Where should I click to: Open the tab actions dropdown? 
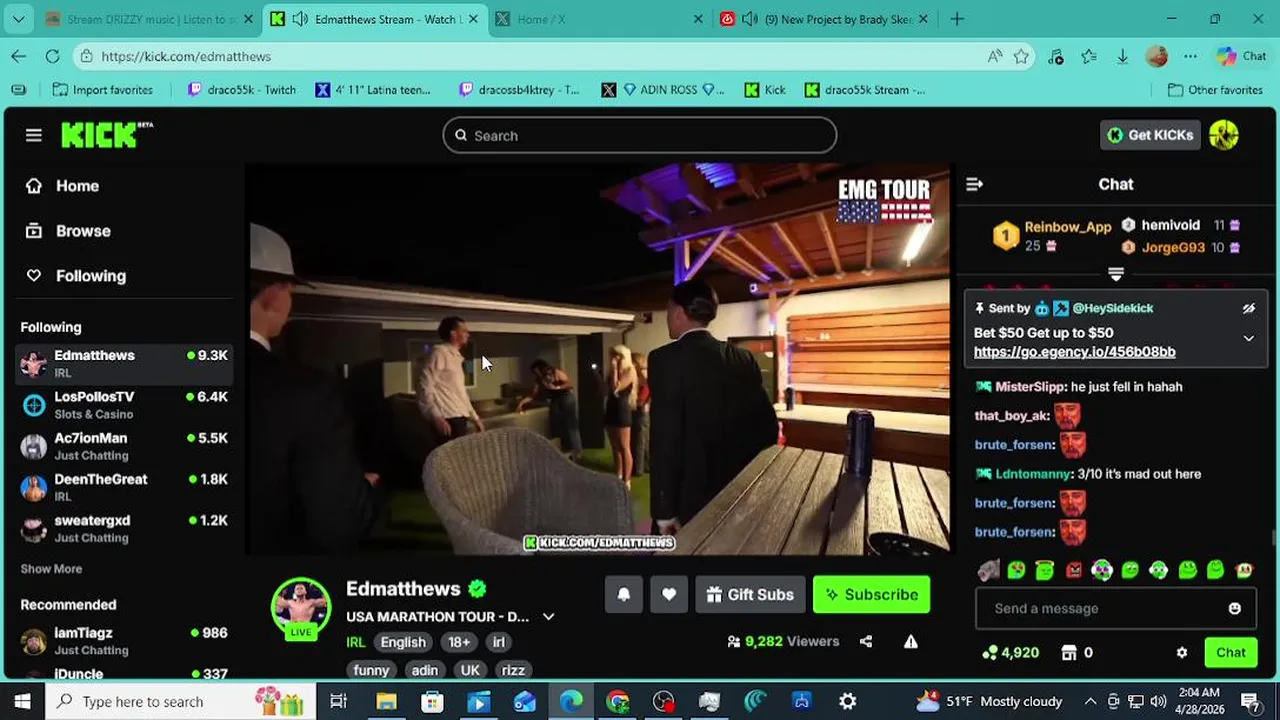18,19
